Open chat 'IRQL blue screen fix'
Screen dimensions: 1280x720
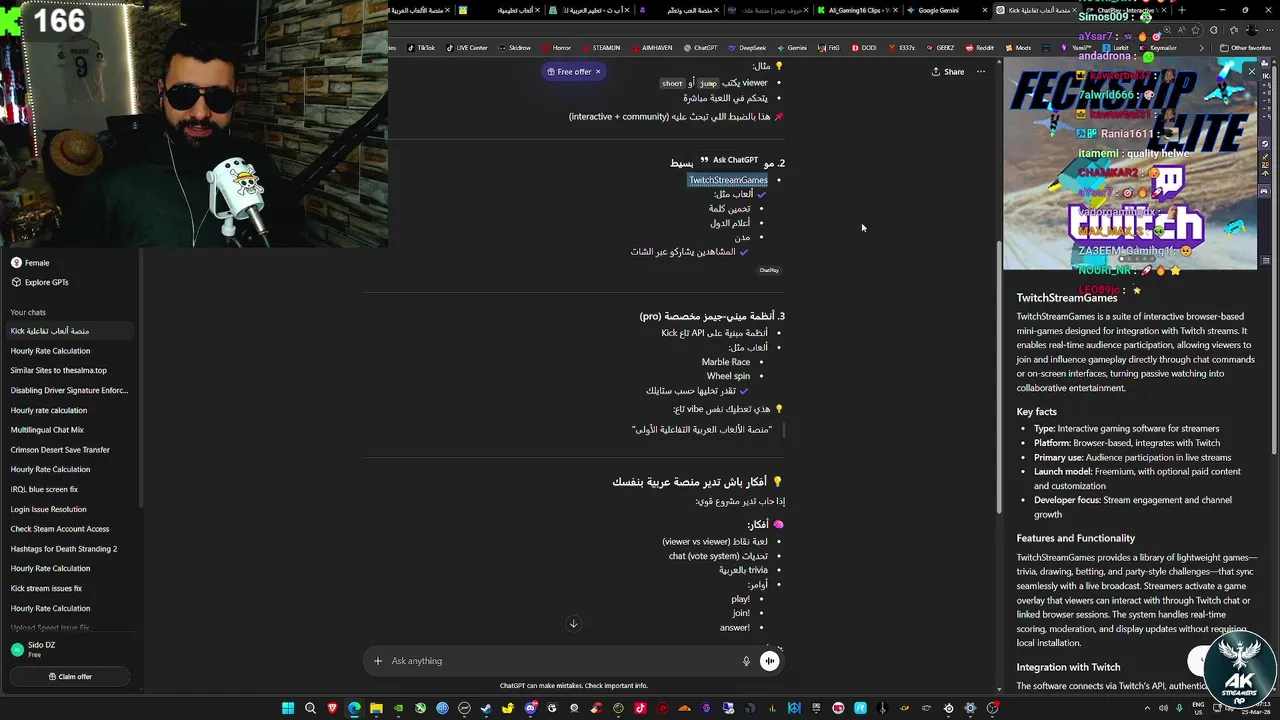point(44,489)
